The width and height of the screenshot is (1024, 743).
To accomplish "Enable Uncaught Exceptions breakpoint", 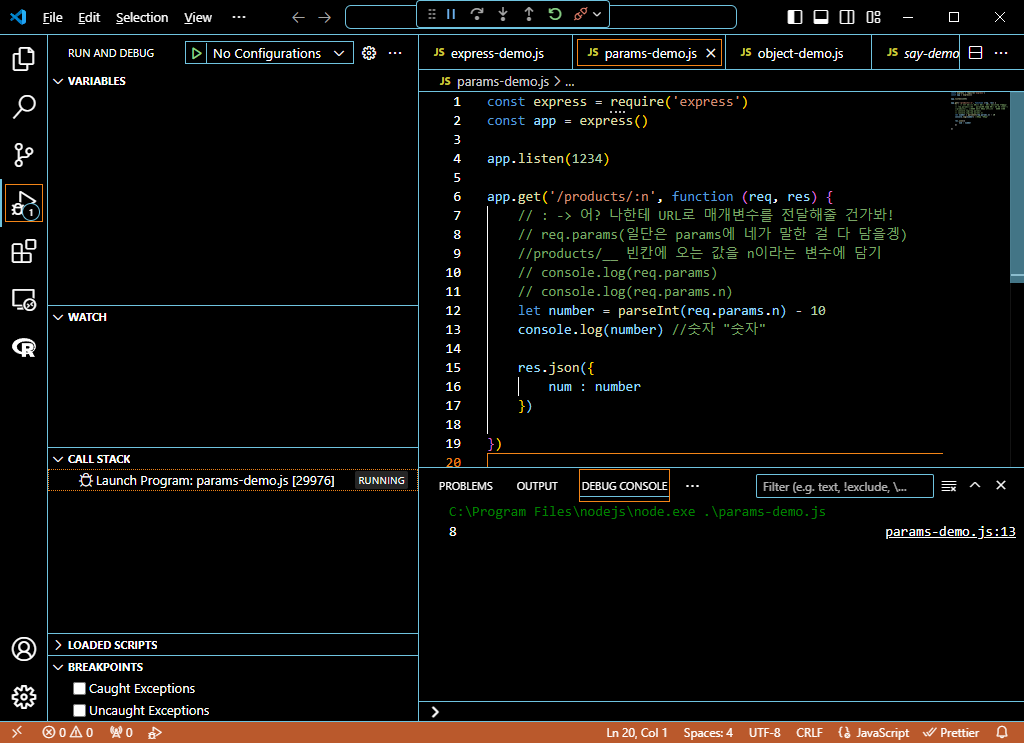I will pos(80,710).
